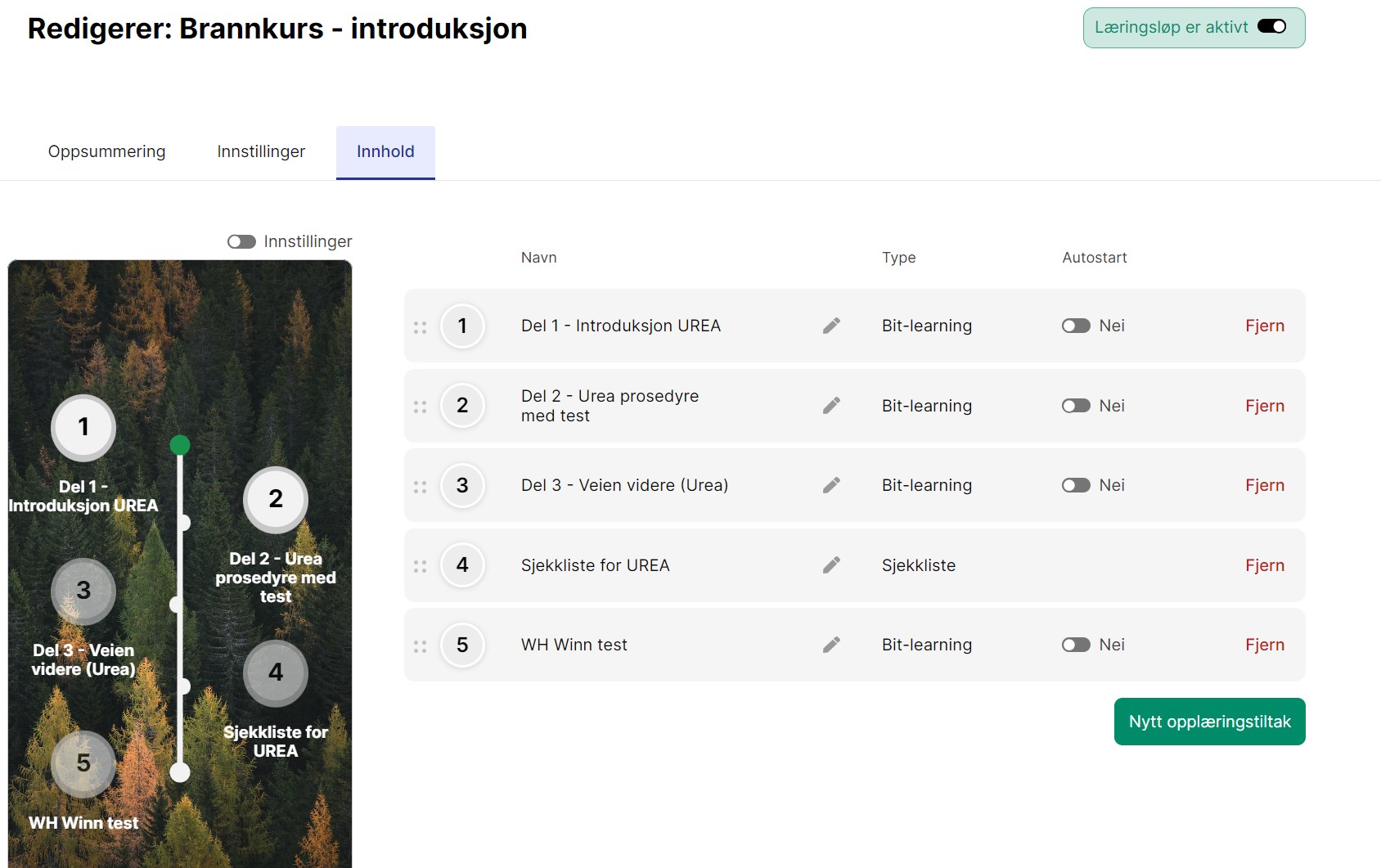Click the pencil icon for WH Winn test
This screenshot has height=868, width=1381.
(831, 645)
